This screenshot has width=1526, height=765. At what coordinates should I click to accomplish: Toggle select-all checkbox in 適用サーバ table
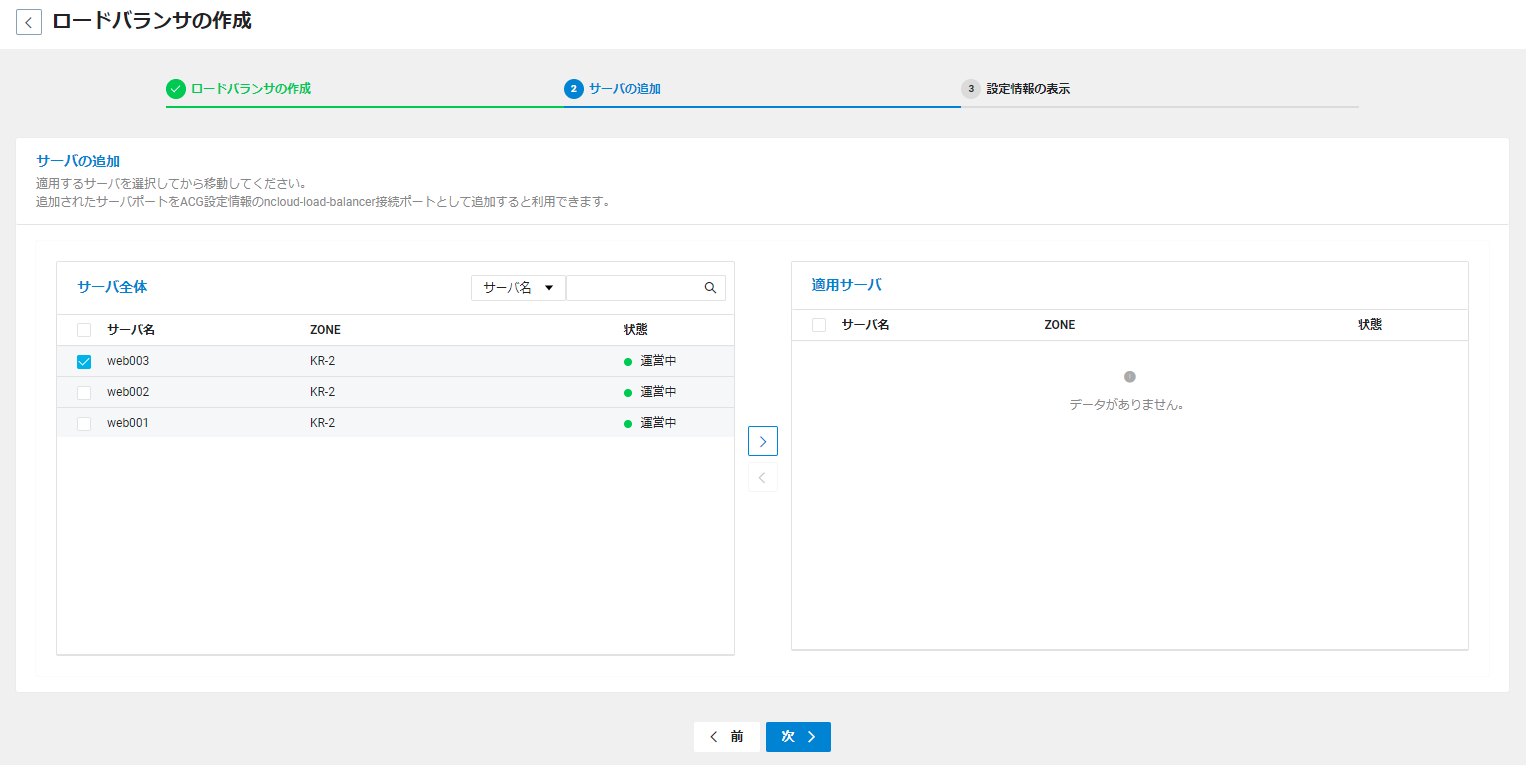coord(819,325)
